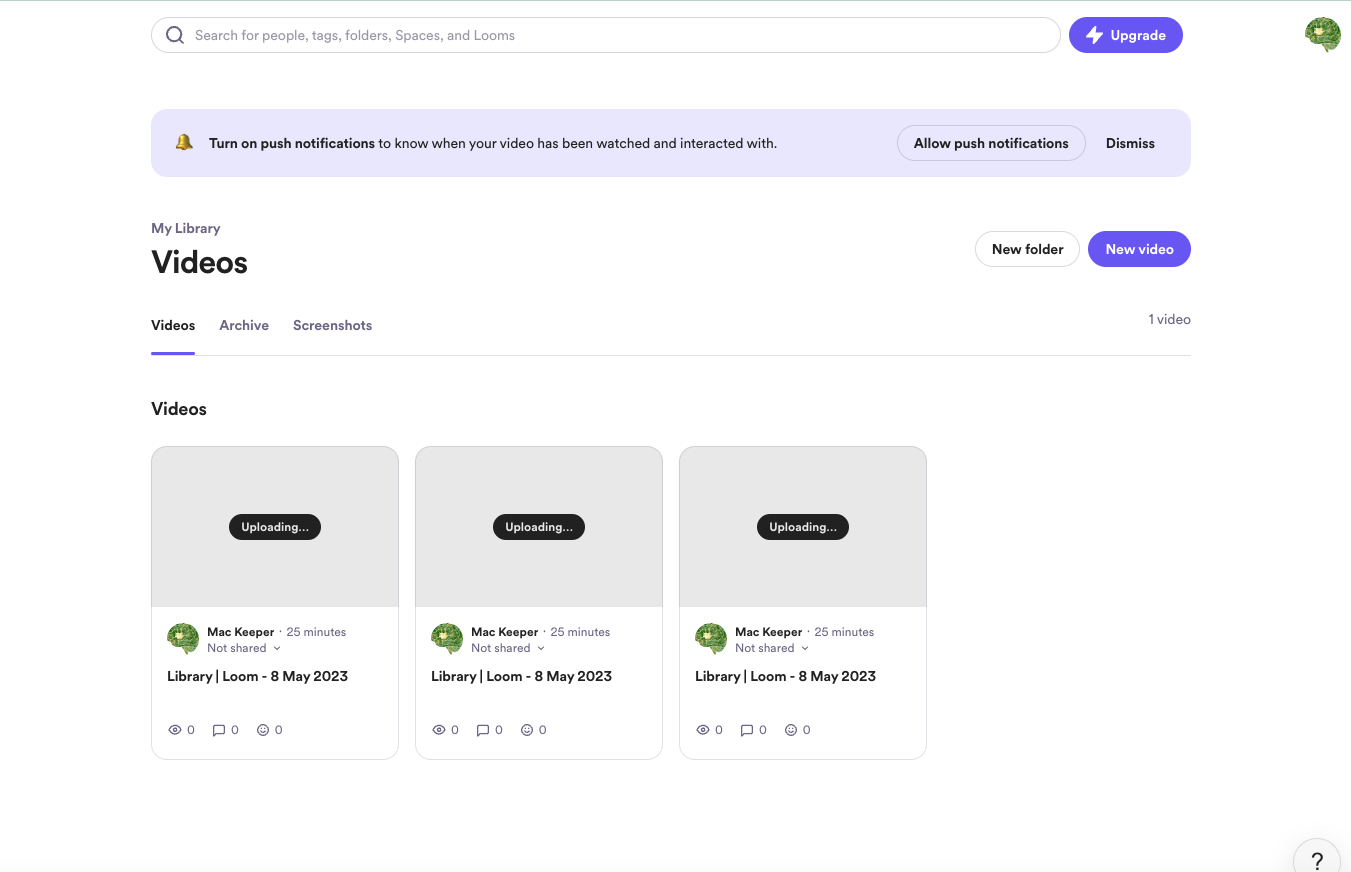Image resolution: width=1351 pixels, height=872 pixels.
Task: Click the Mac Keeper name on the leftmost card
Action: (240, 632)
